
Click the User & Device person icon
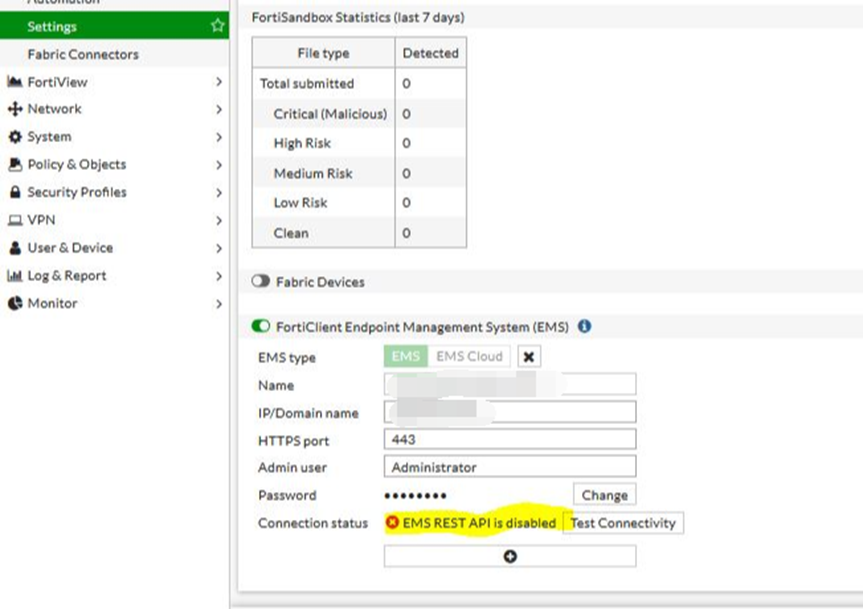15,248
